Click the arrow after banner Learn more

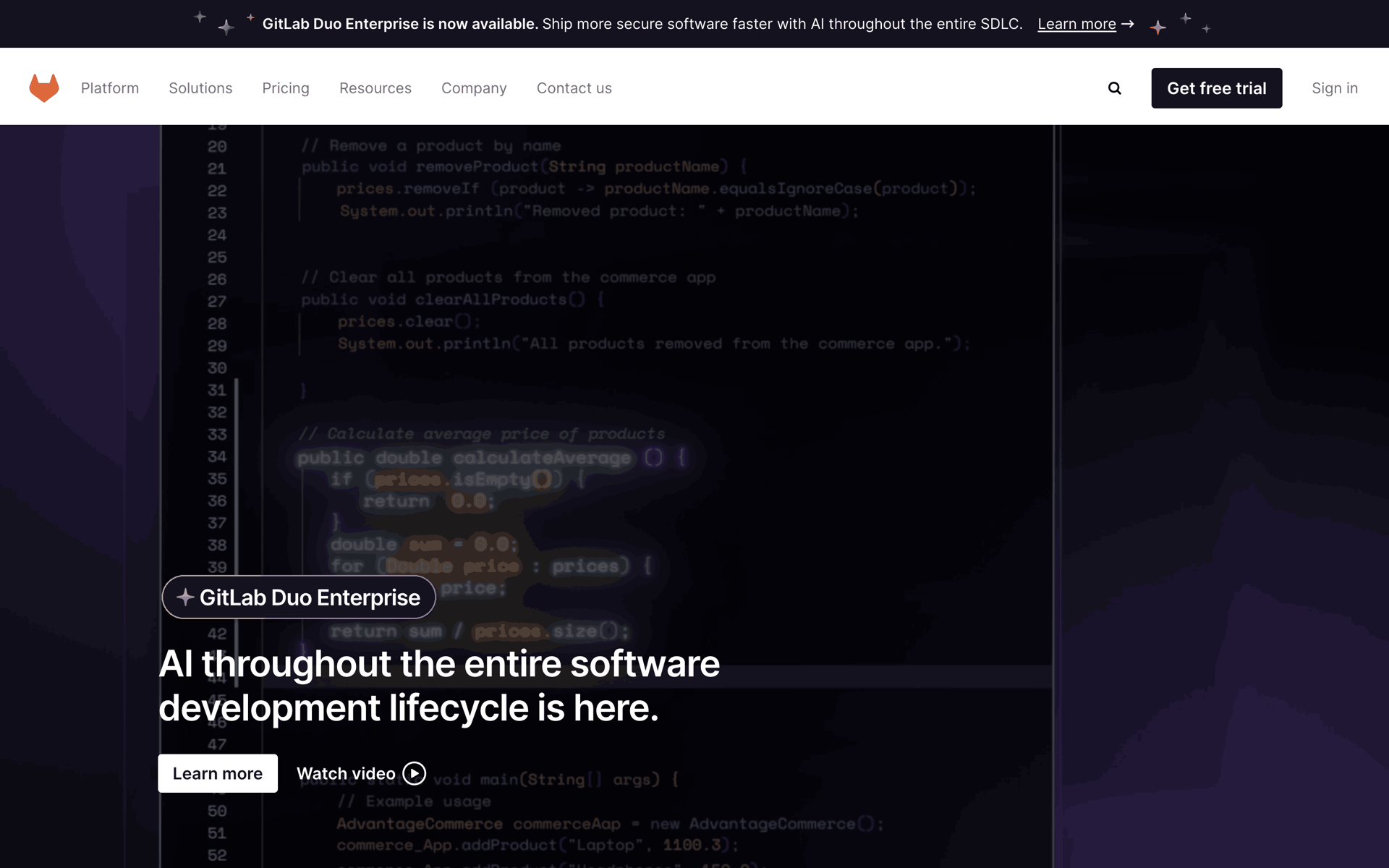click(1127, 24)
